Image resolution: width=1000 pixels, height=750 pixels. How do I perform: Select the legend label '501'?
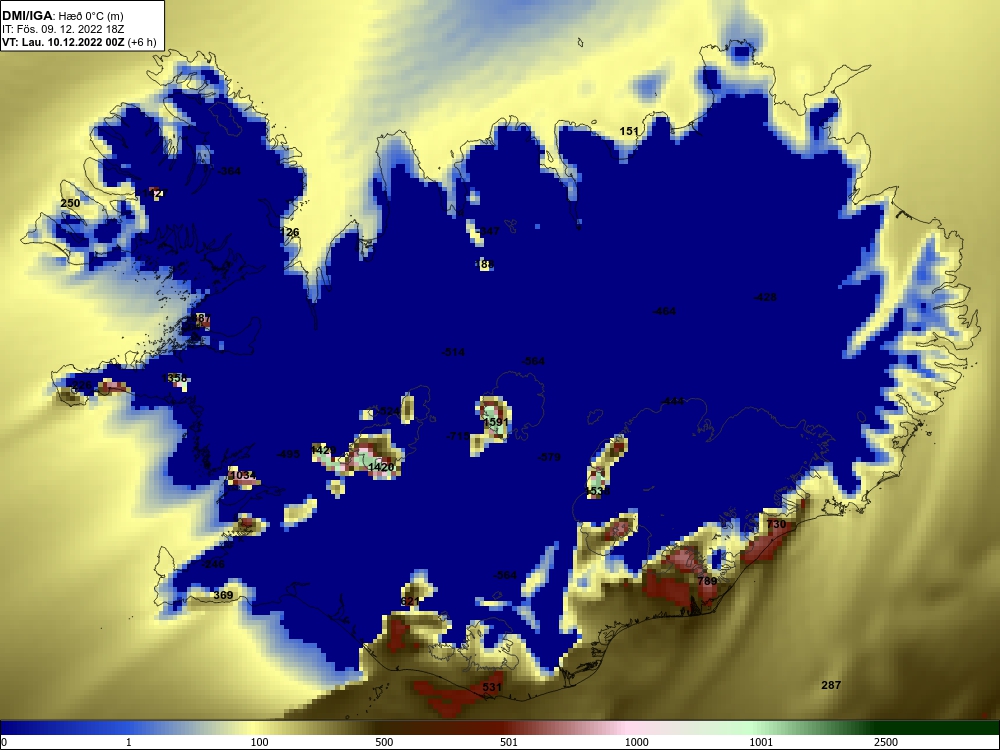(x=508, y=742)
